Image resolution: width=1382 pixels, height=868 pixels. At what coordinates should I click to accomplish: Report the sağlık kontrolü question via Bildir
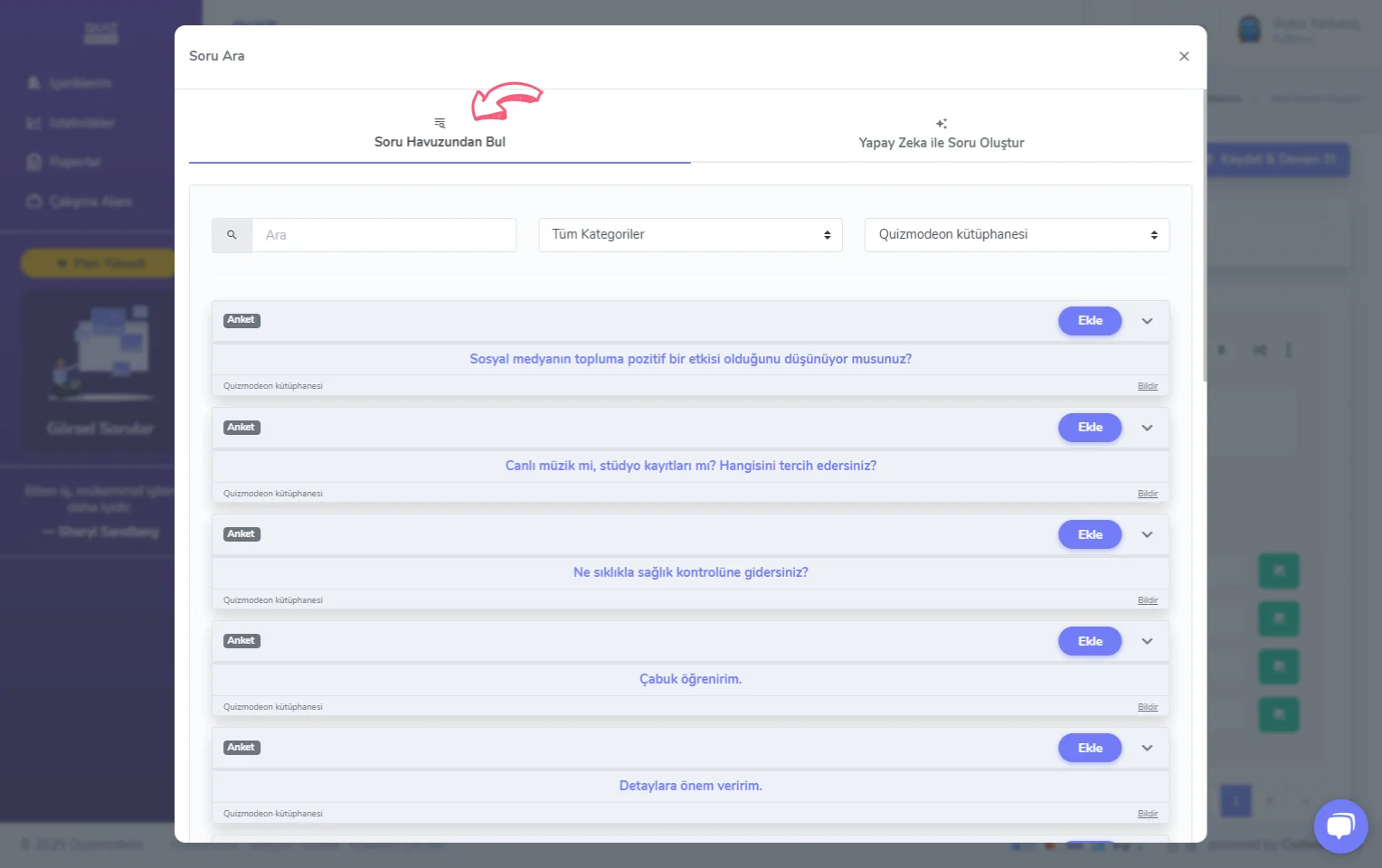click(x=1148, y=600)
